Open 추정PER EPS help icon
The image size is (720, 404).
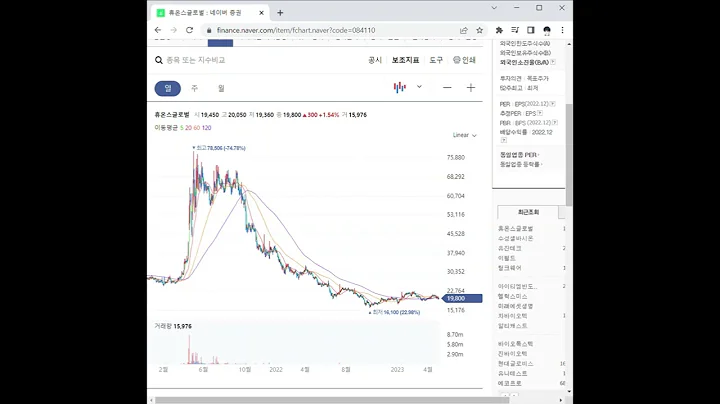pos(540,113)
